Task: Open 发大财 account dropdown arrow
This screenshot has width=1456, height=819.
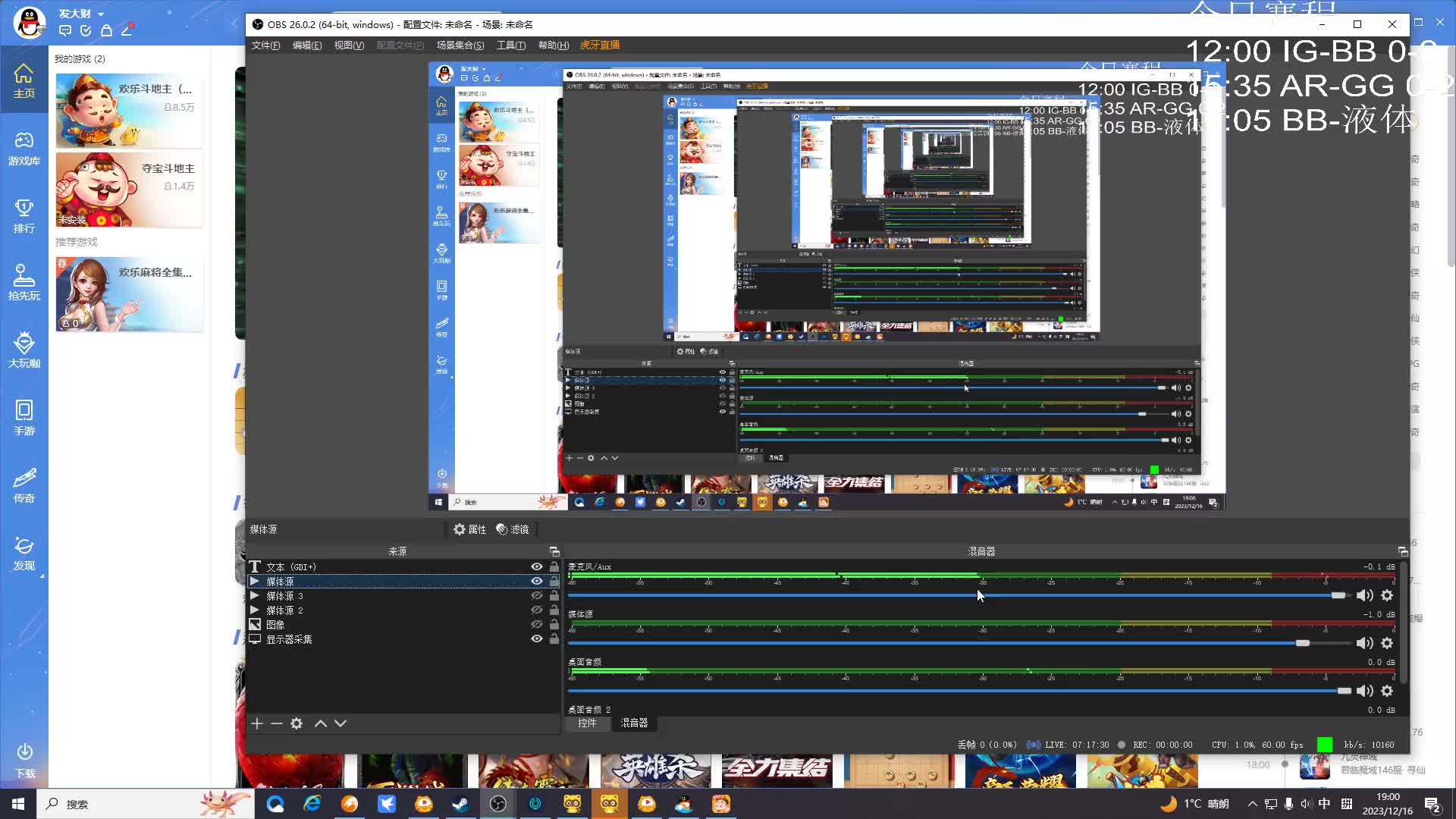Action: [x=101, y=14]
